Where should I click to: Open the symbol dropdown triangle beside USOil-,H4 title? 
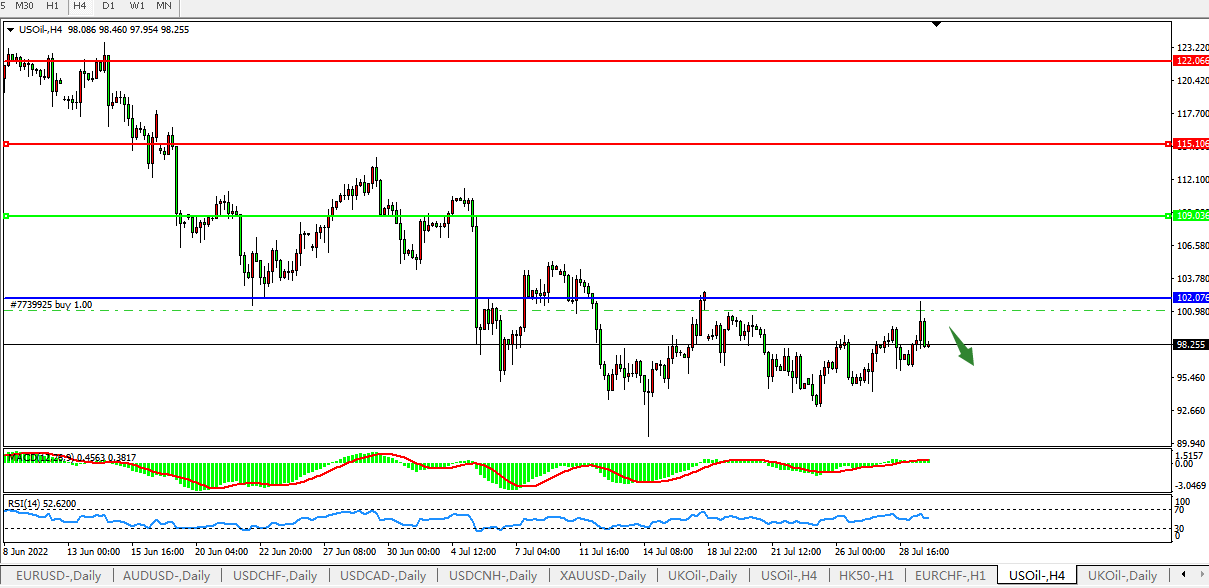coord(11,30)
